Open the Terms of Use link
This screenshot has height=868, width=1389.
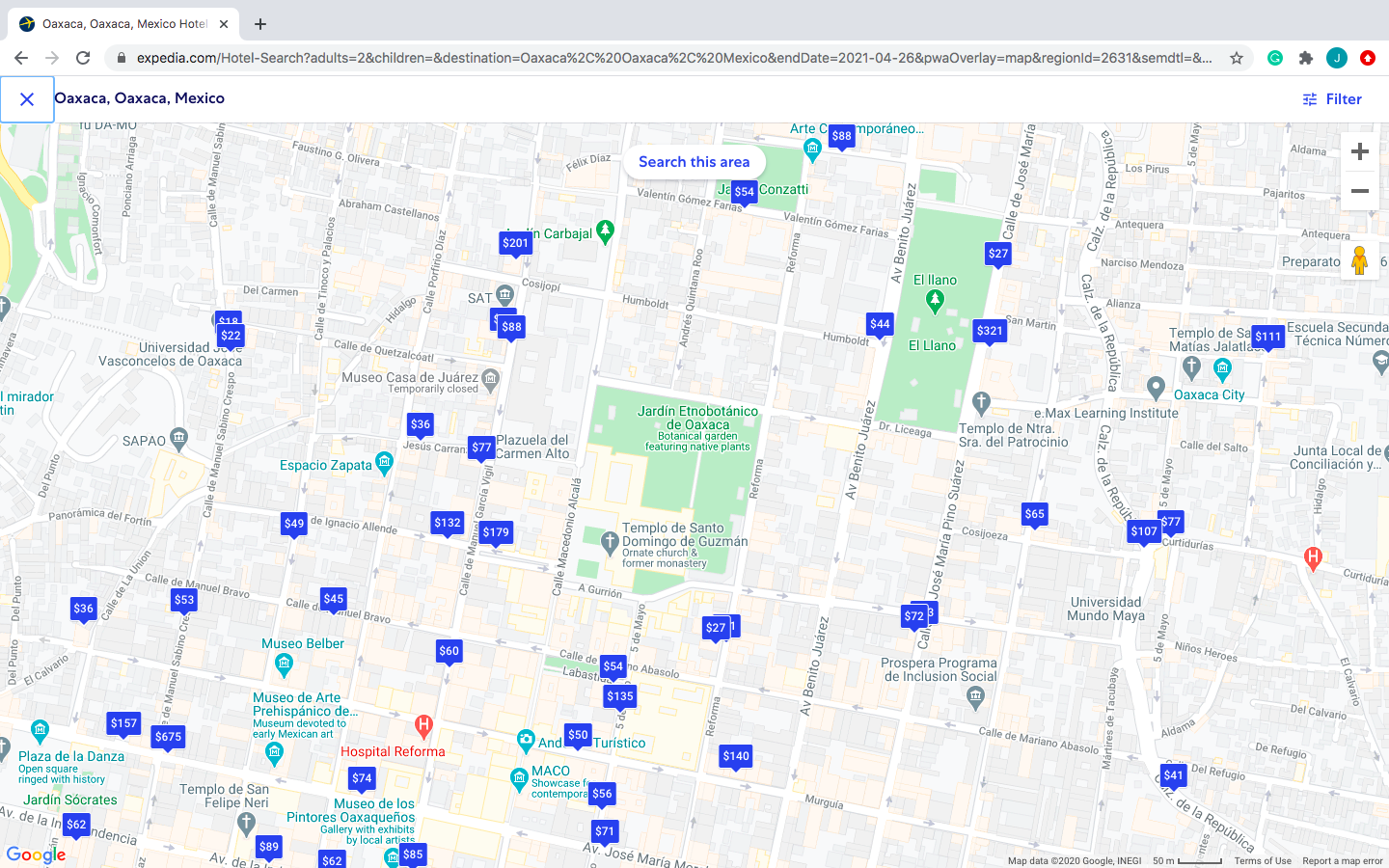tap(1263, 861)
